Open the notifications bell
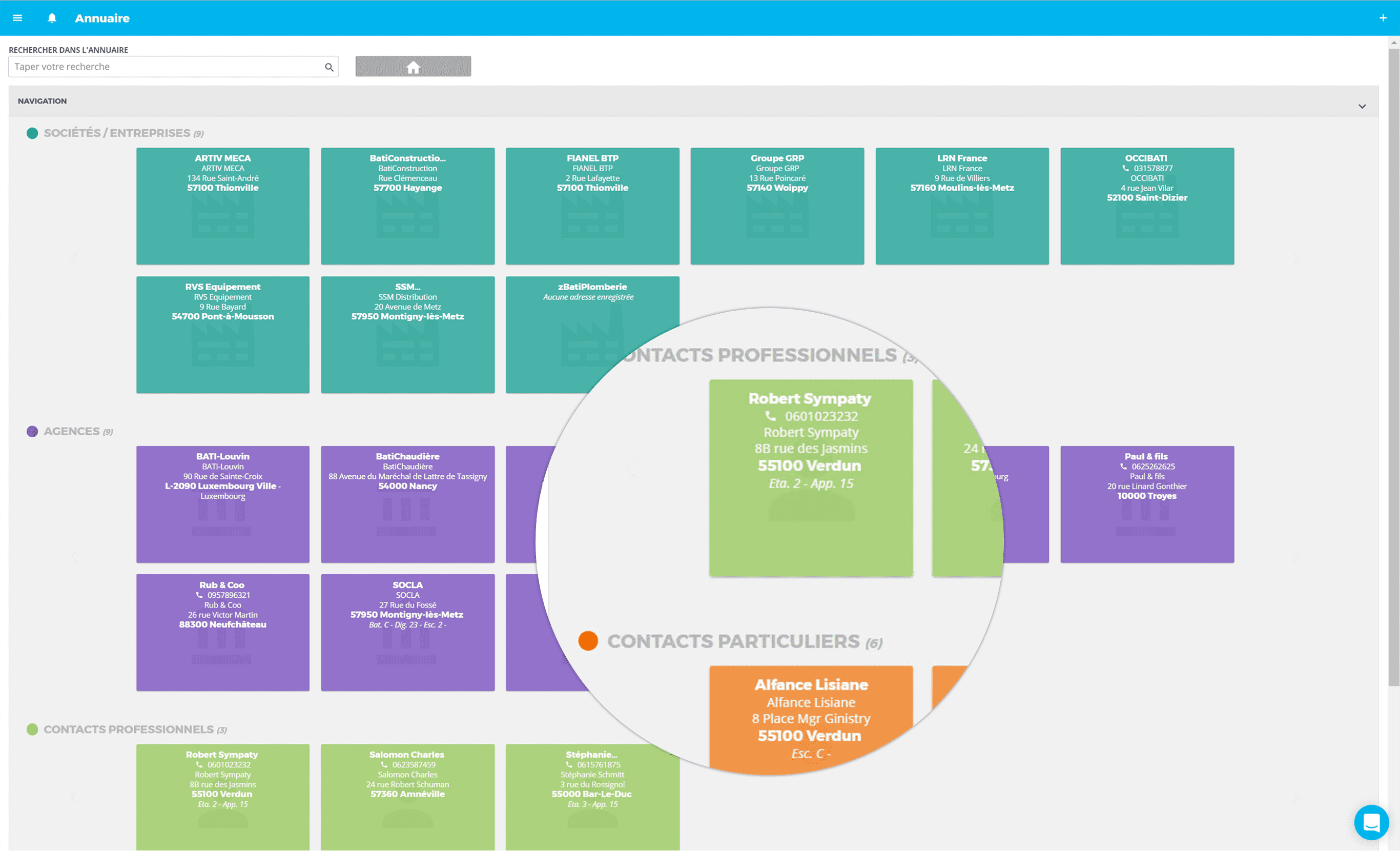Image resolution: width=1400 pixels, height=851 pixels. [x=52, y=18]
